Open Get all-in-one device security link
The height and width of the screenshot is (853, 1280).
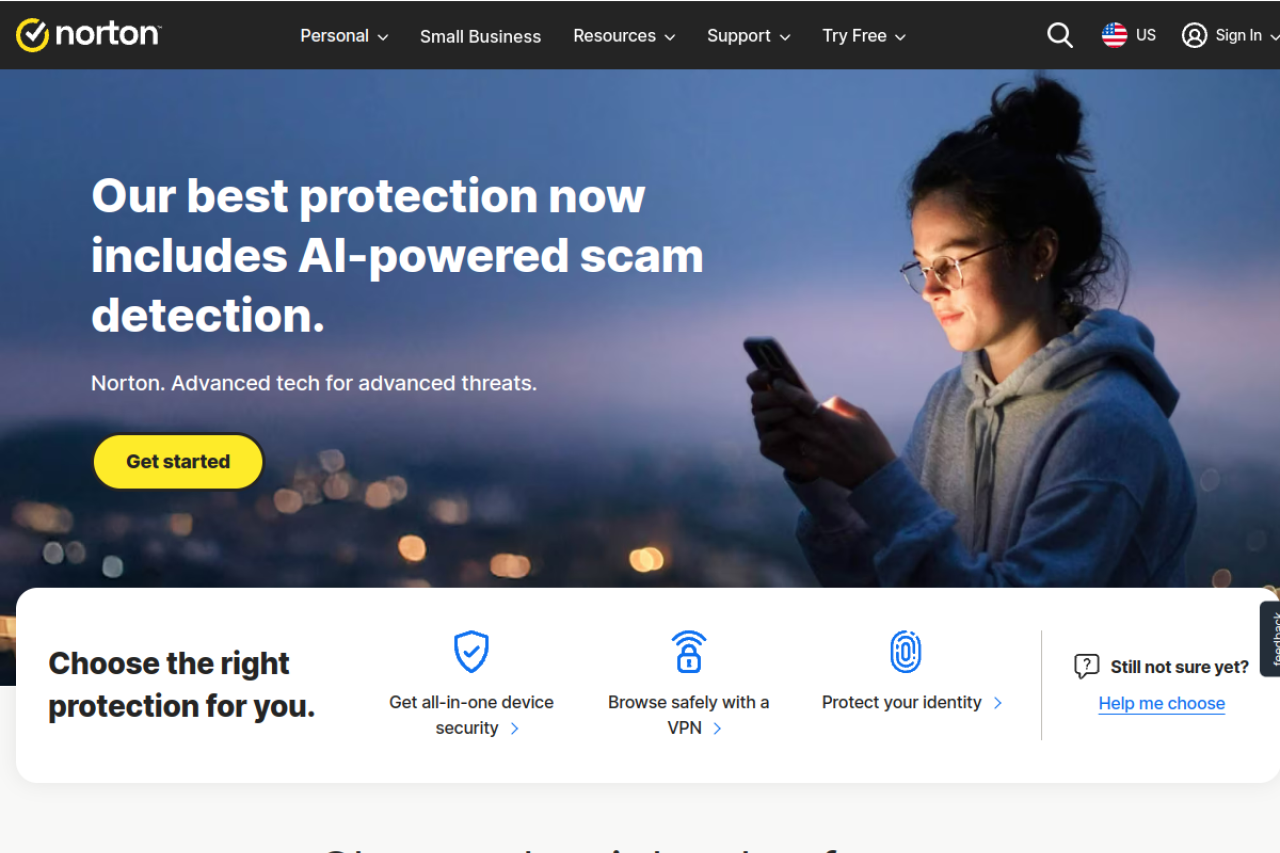(x=471, y=715)
